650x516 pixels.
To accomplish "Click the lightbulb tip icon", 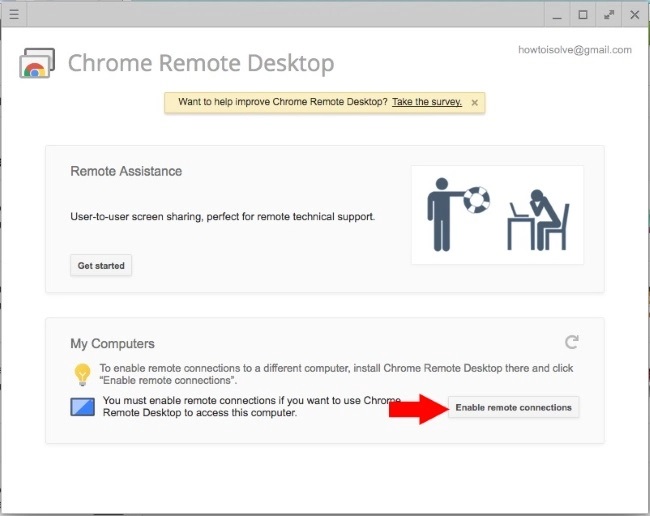I will (x=82, y=374).
